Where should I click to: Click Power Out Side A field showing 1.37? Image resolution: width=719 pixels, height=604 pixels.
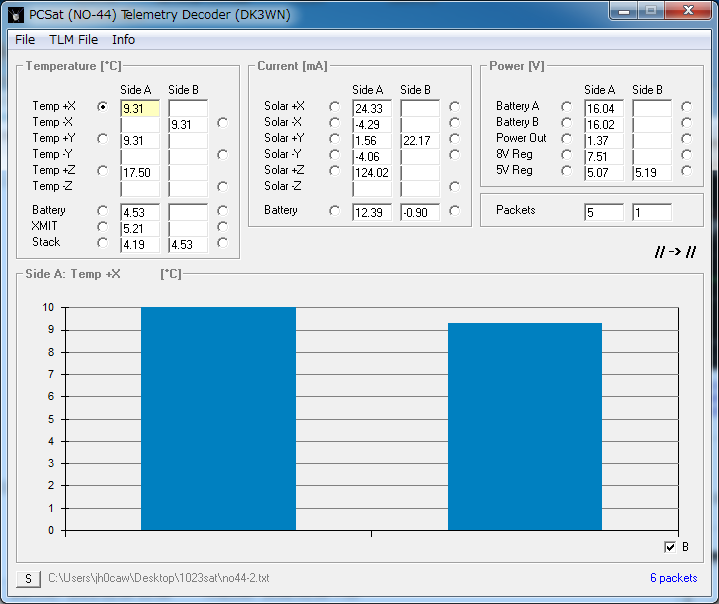click(x=604, y=141)
